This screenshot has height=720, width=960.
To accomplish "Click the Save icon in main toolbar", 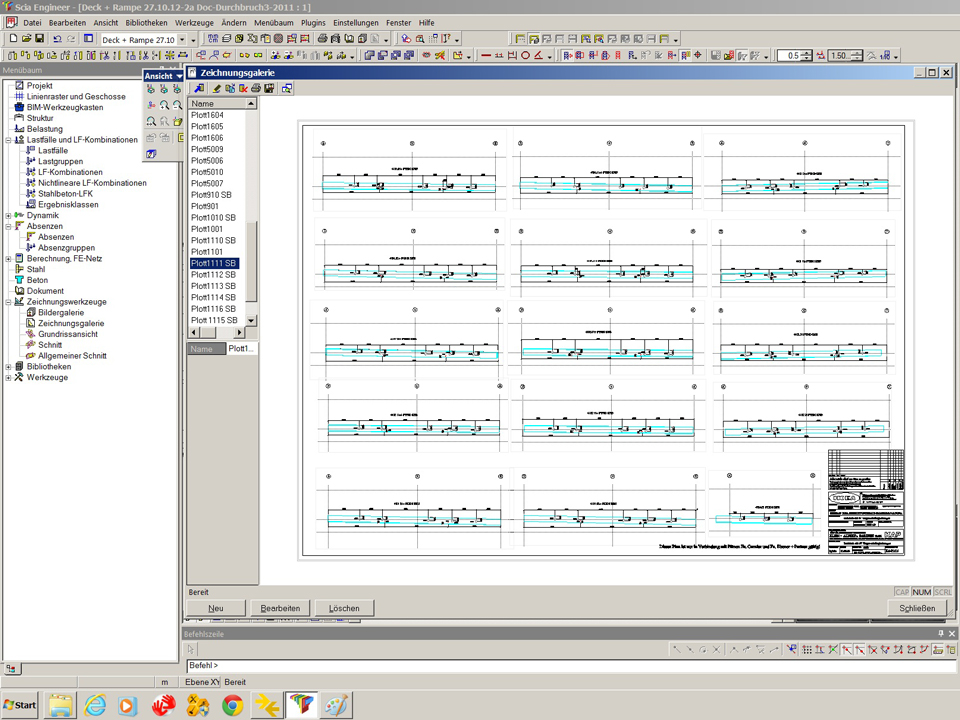I will click(39, 39).
